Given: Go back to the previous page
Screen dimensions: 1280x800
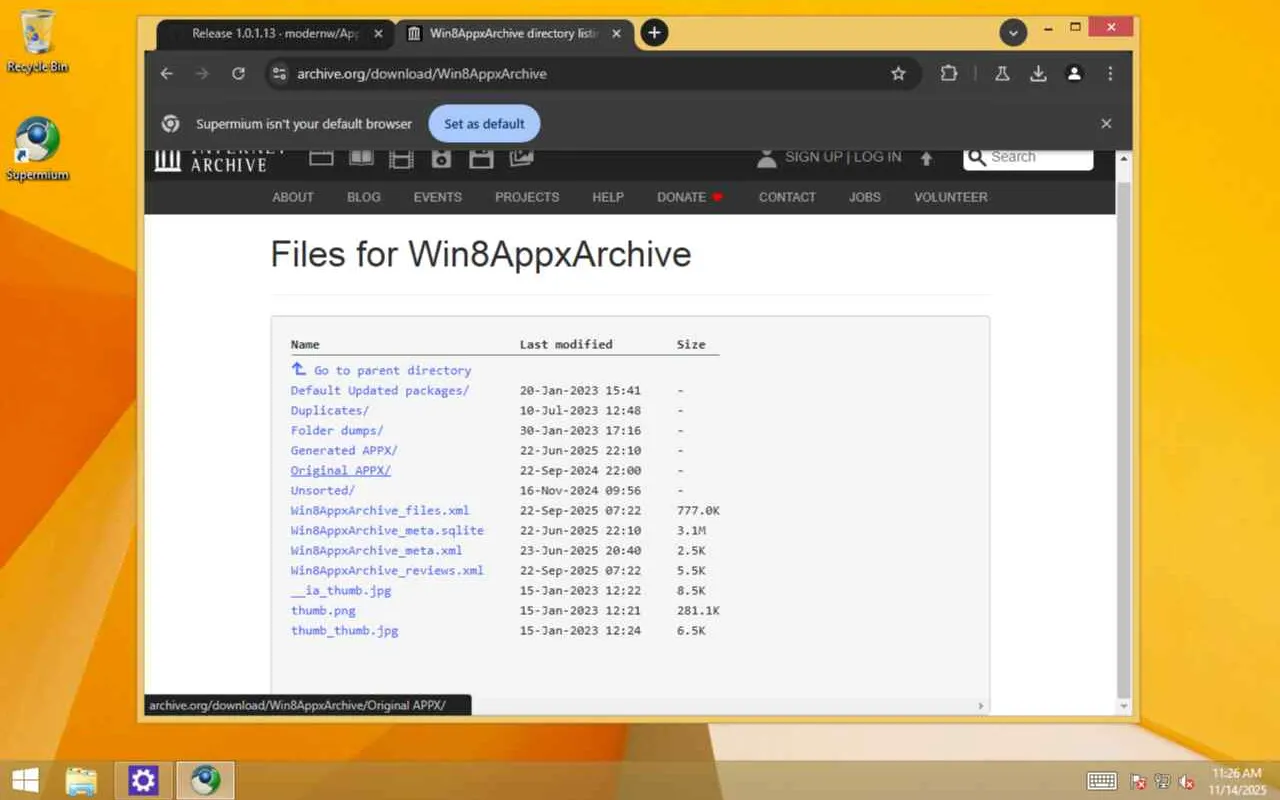Looking at the screenshot, I should [x=167, y=73].
